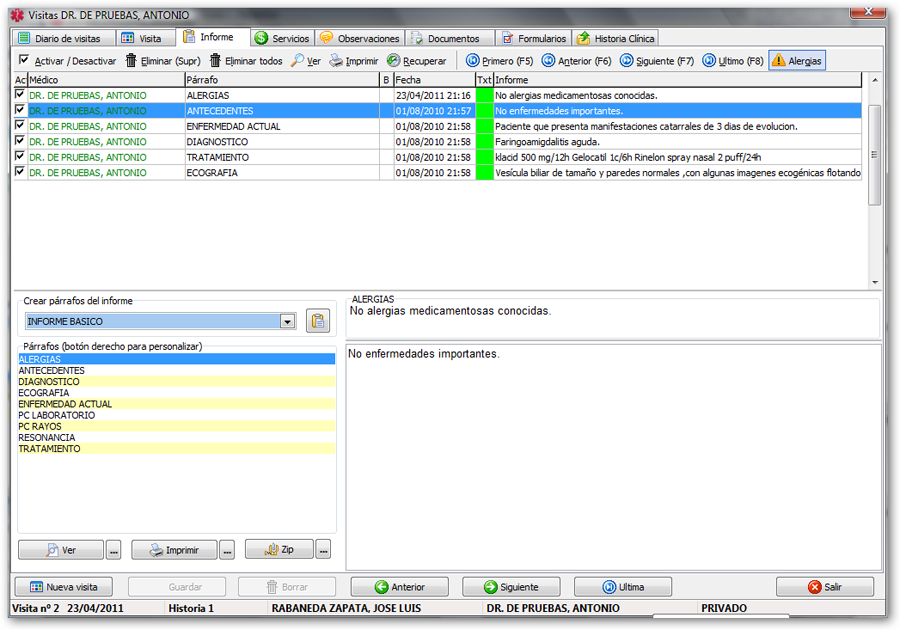Open options button next to Imprimir

tap(227, 550)
